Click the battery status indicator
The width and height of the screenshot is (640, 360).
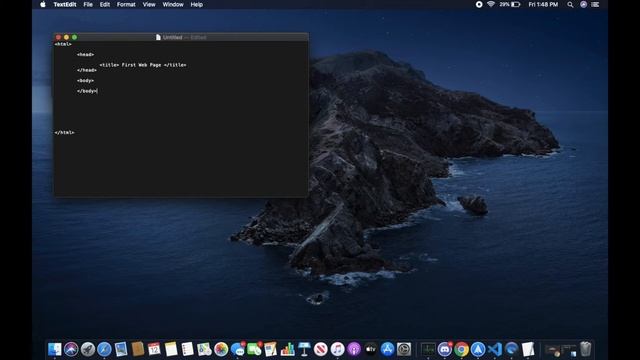510,4
